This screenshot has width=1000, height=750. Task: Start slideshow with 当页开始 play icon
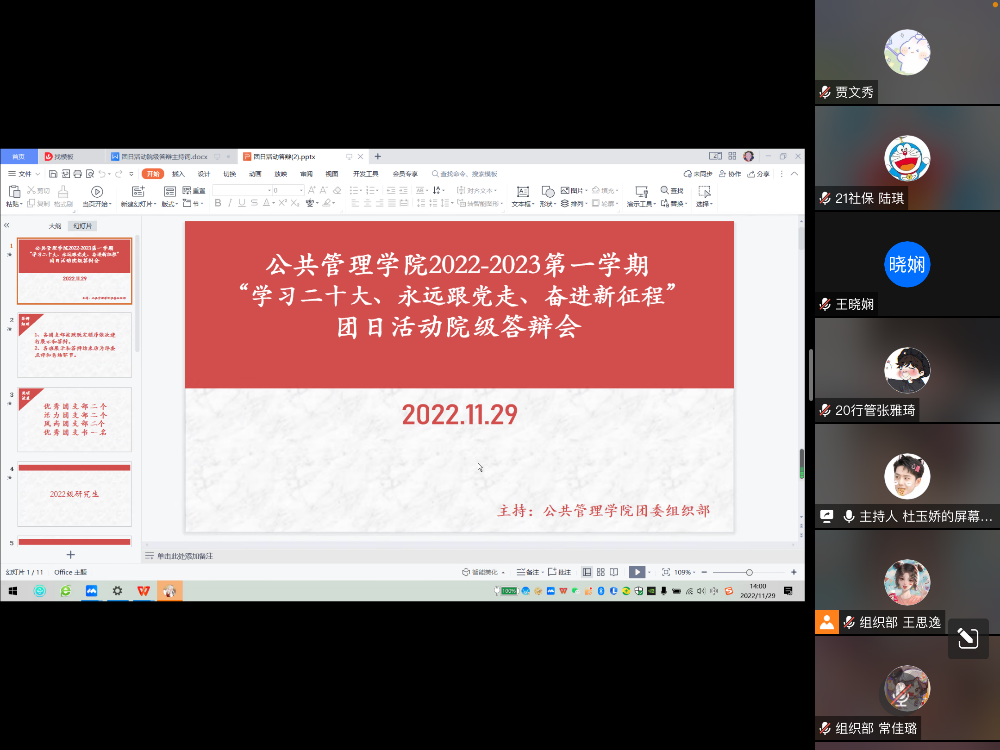coord(97,191)
